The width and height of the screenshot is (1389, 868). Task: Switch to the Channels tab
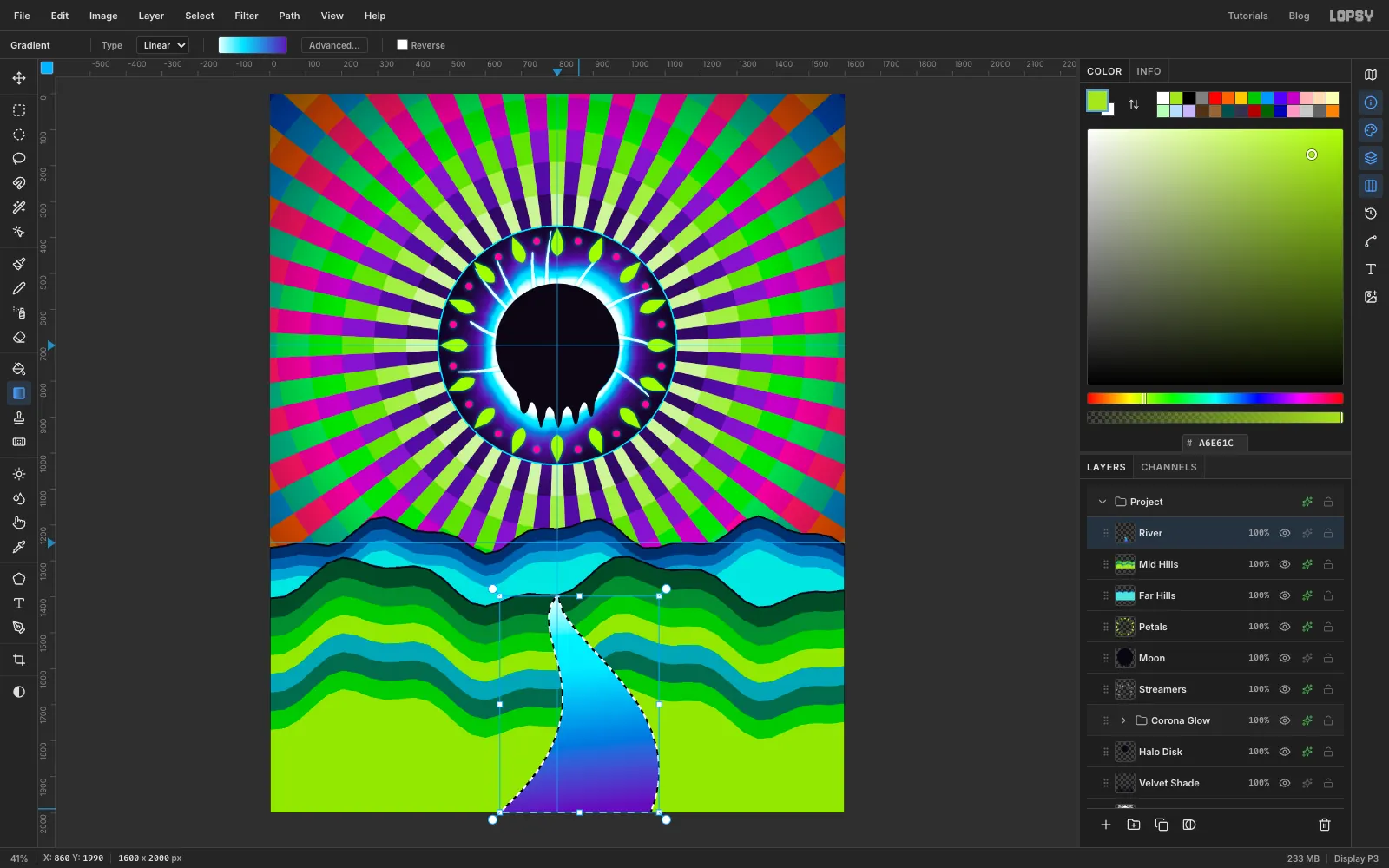[1168, 467]
